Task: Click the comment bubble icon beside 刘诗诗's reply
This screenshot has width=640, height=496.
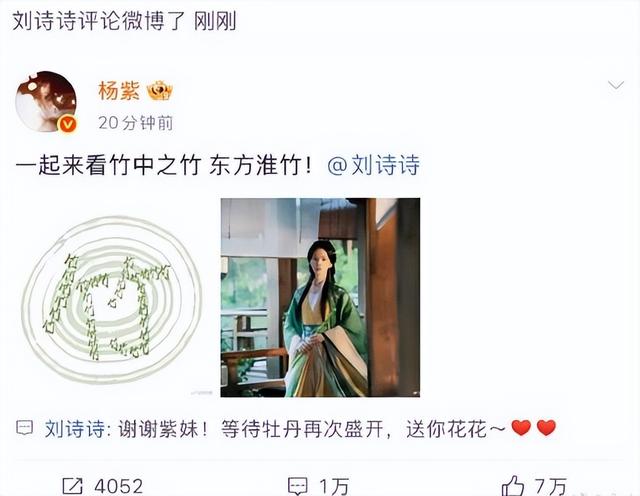Action: pos(24,428)
